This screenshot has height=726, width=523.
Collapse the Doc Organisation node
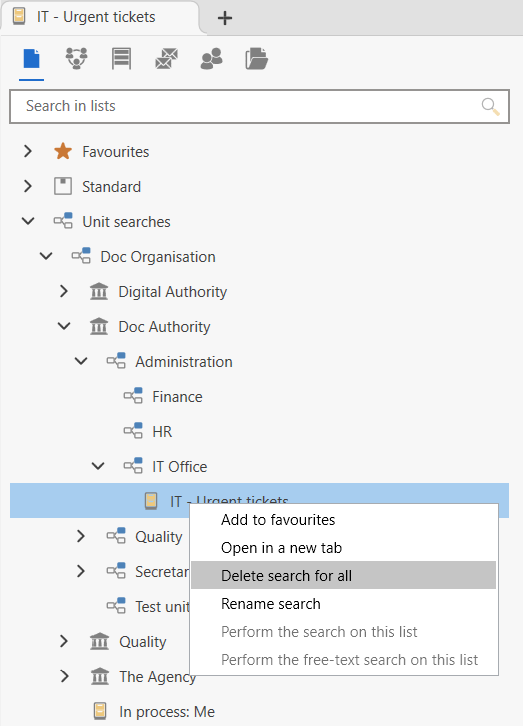(46, 256)
